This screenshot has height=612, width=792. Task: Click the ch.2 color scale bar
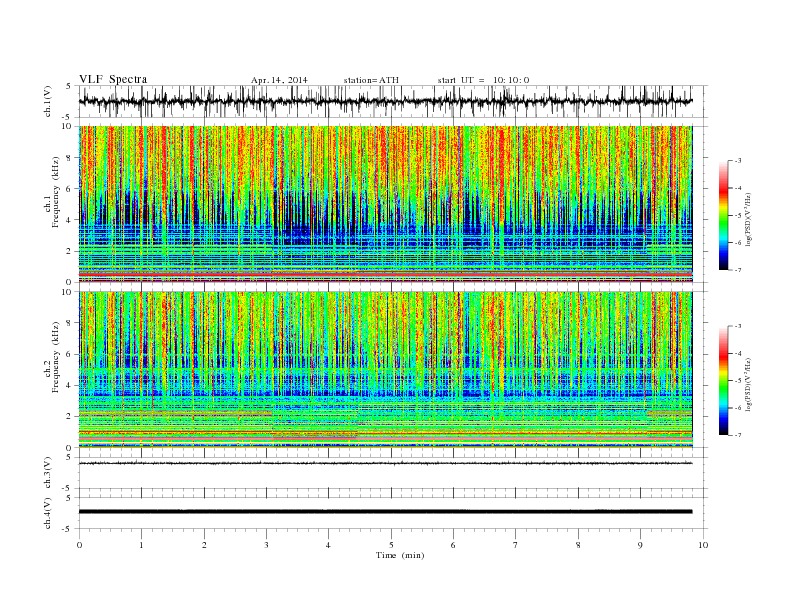point(723,381)
